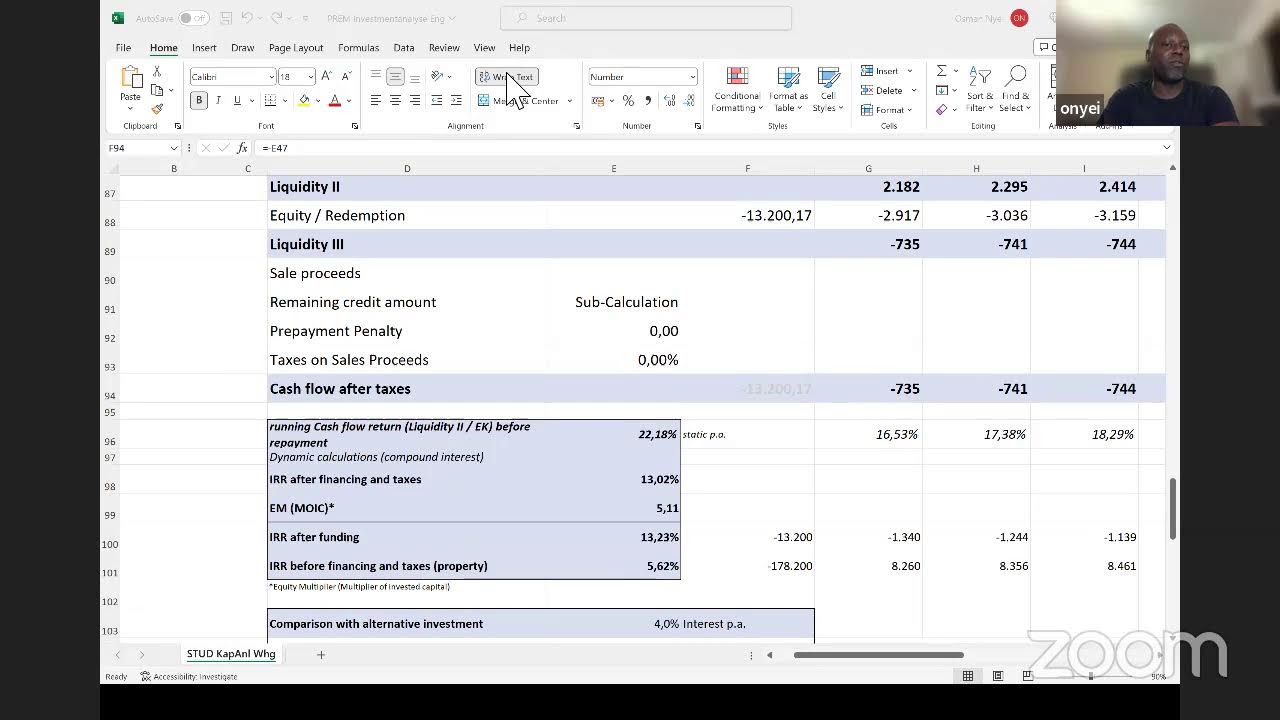This screenshot has width=1280, height=720.
Task: Open Font group dialog launcher
Action: (x=355, y=126)
